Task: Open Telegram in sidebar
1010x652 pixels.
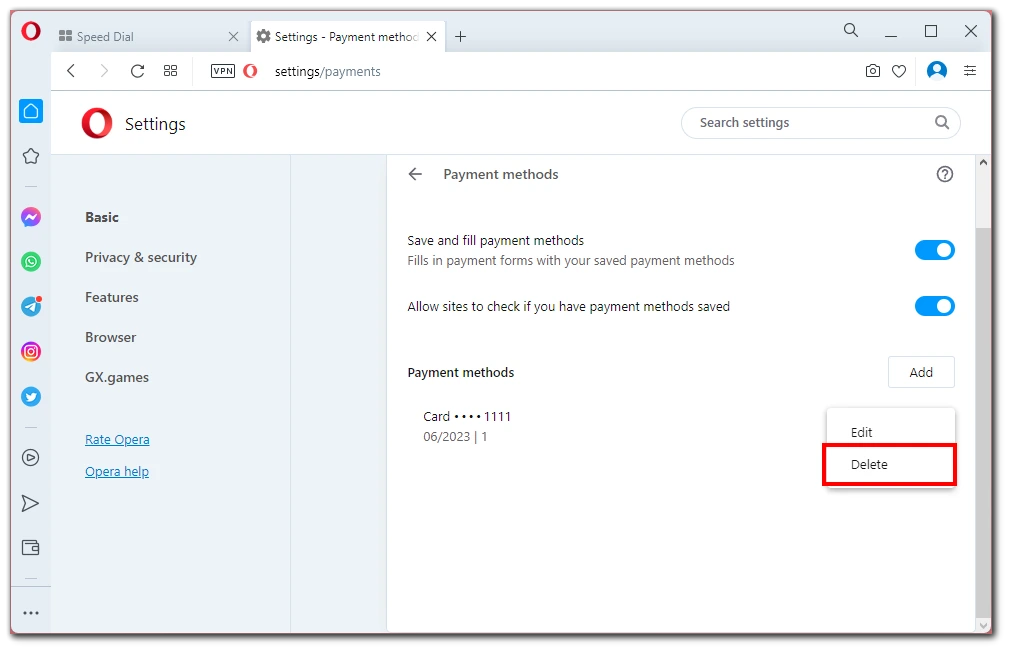Action: click(x=31, y=306)
